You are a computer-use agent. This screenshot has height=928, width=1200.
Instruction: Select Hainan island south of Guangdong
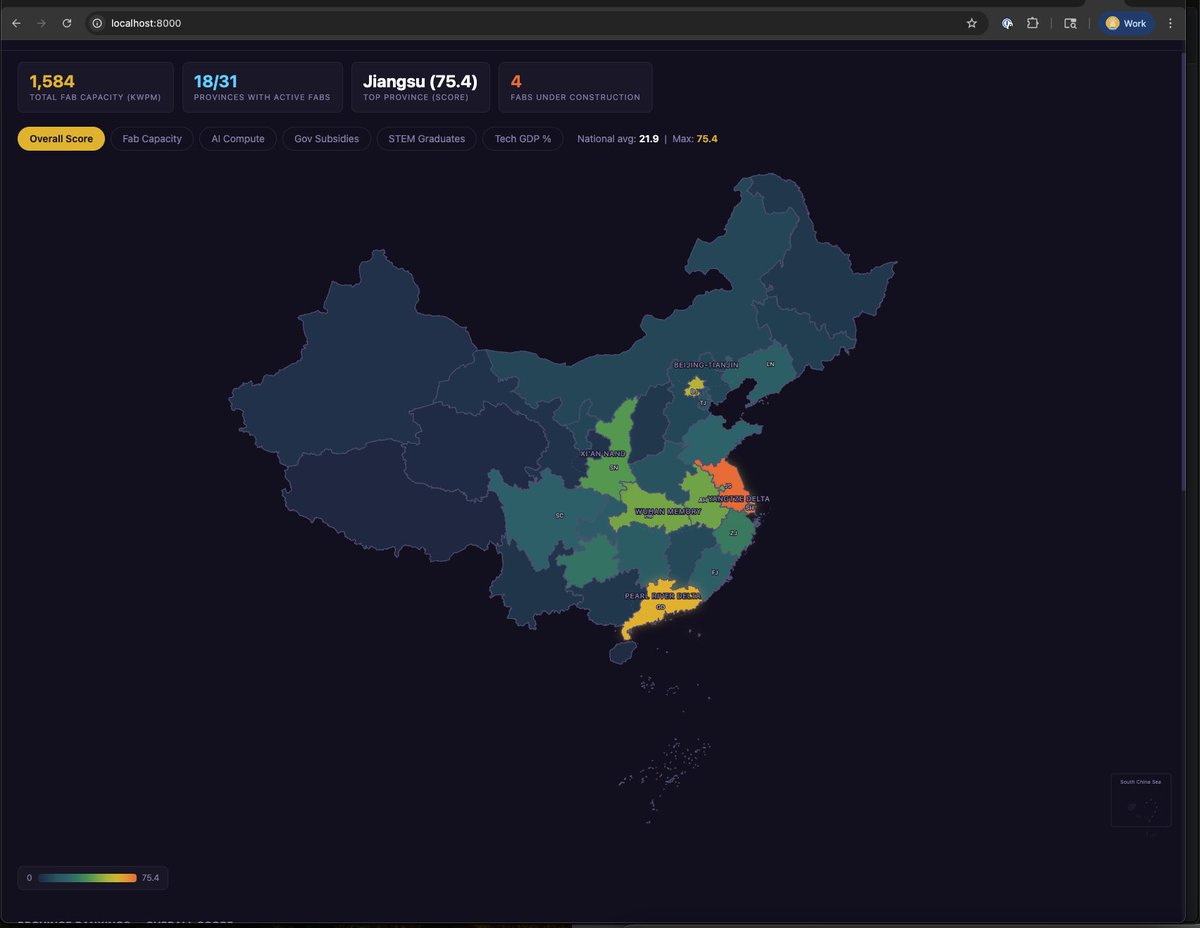pyautogui.click(x=621, y=651)
